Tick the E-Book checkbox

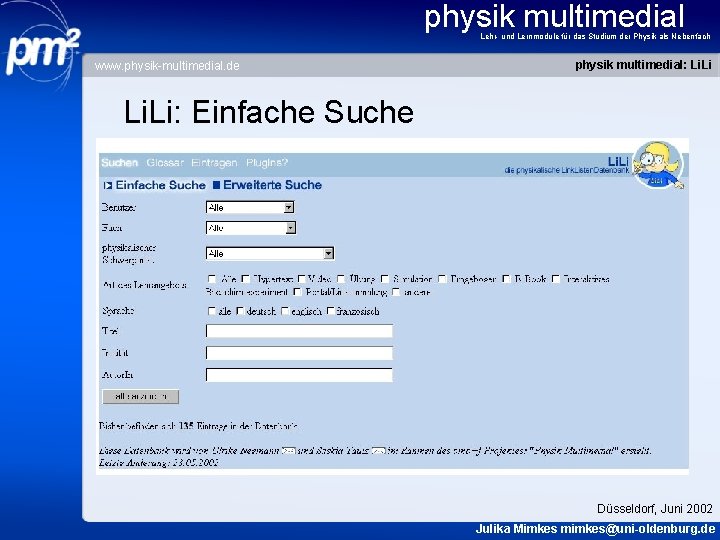point(506,279)
